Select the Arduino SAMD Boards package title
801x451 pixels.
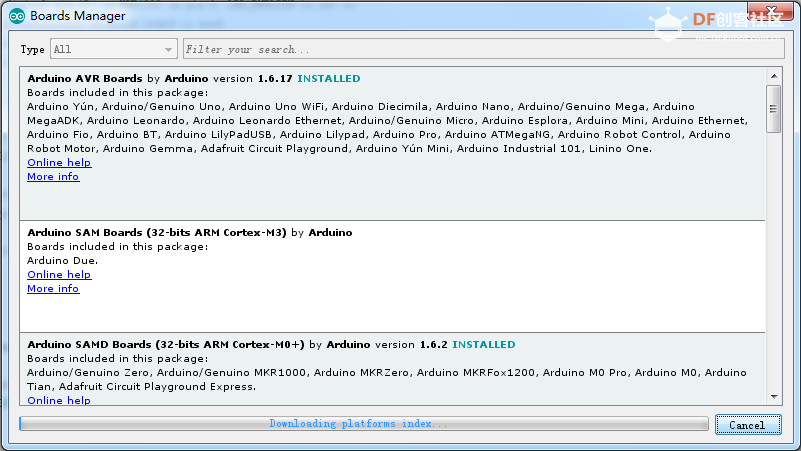click(x=166, y=345)
